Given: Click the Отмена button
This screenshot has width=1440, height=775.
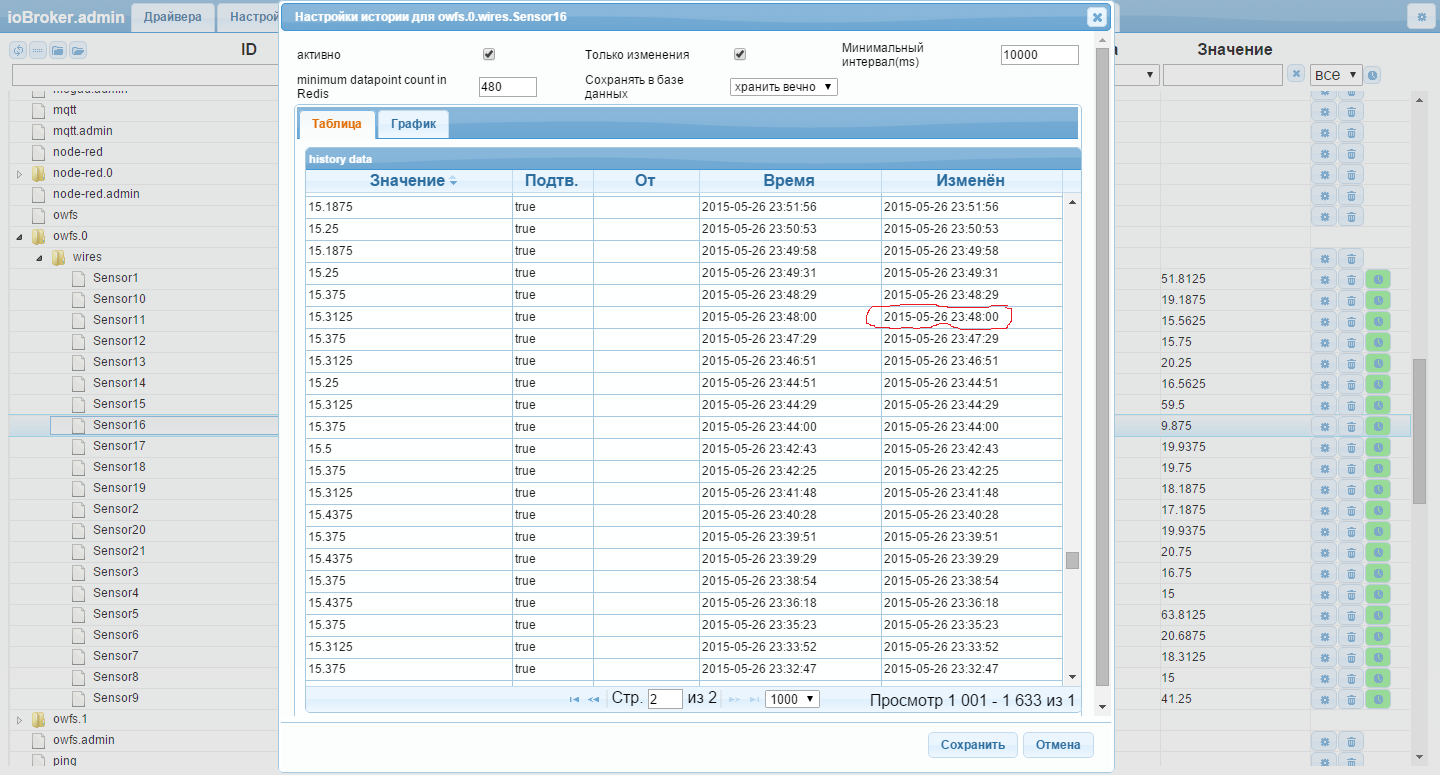Looking at the screenshot, I should point(1058,745).
